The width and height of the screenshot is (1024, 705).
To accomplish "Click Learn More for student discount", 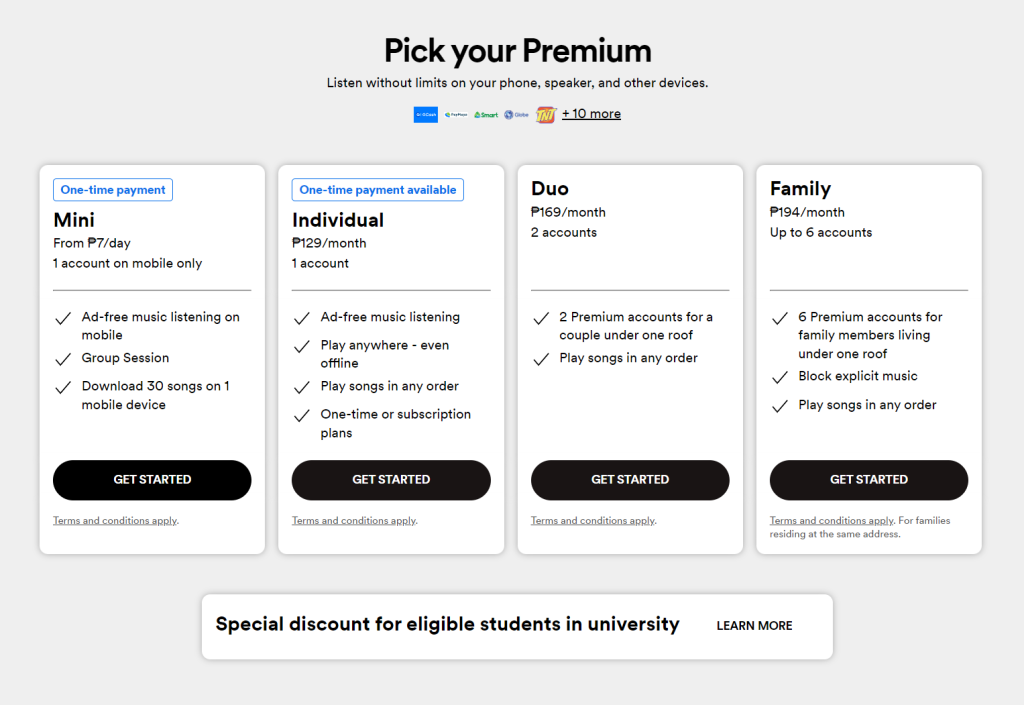I will click(x=754, y=626).
